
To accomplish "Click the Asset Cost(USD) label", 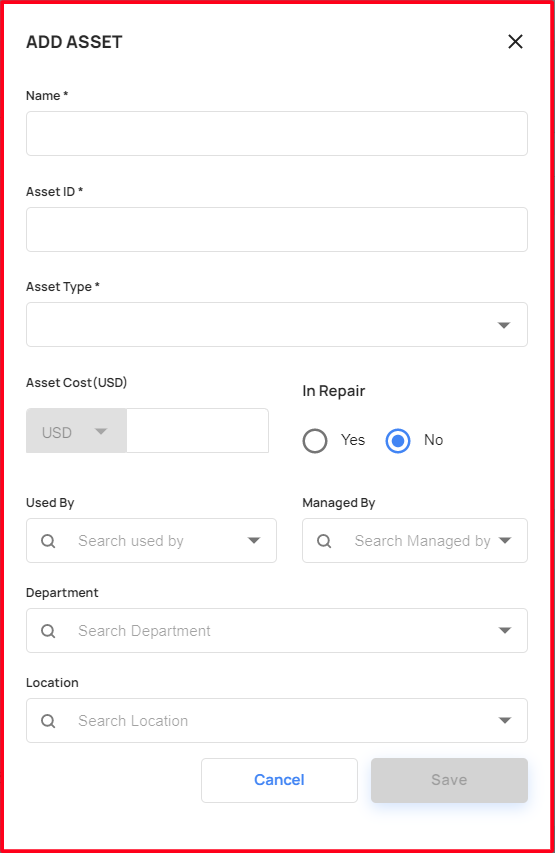I will coord(76,382).
